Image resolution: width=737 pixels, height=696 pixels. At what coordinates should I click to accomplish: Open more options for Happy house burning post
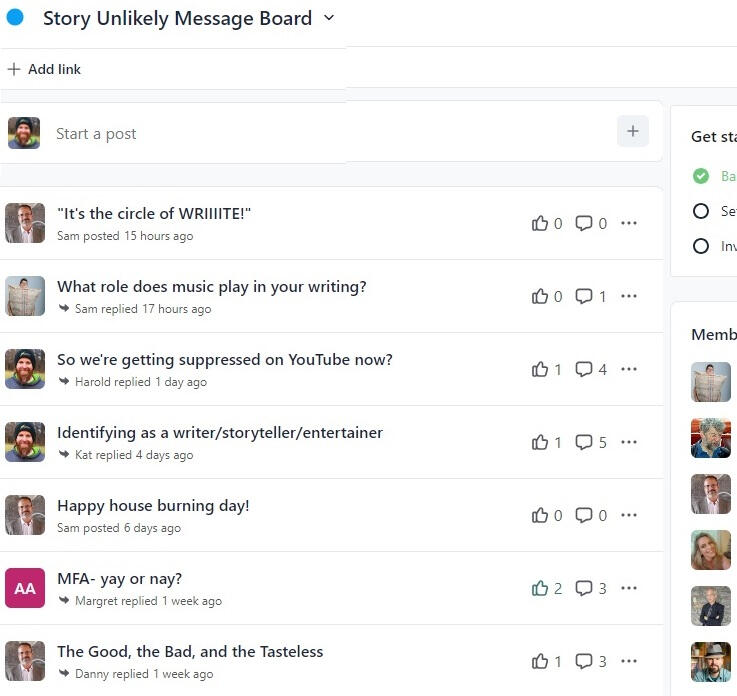629,515
